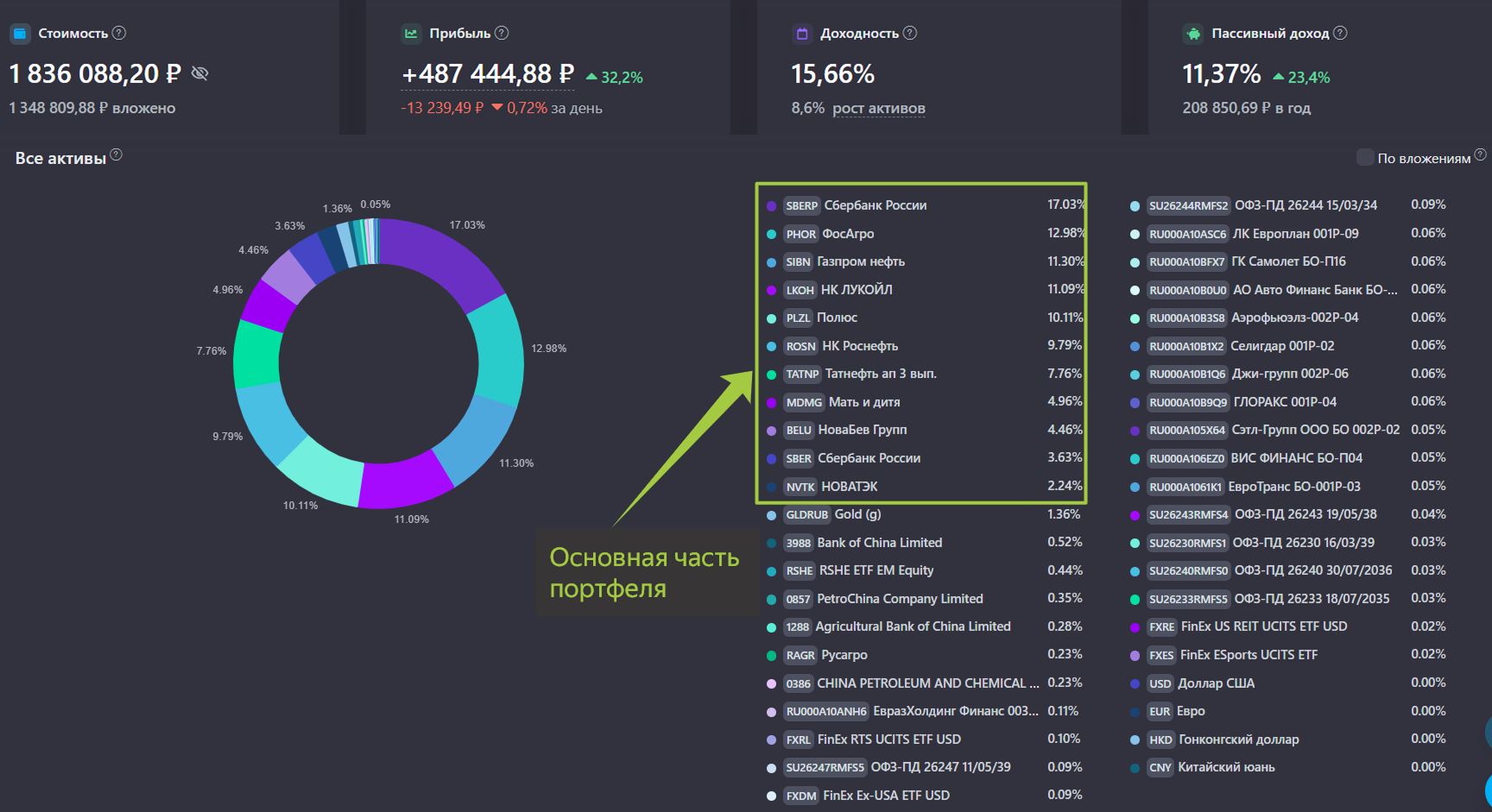1492x812 pixels.
Task: Open help tooltip next to Доходность
Action: click(x=910, y=33)
